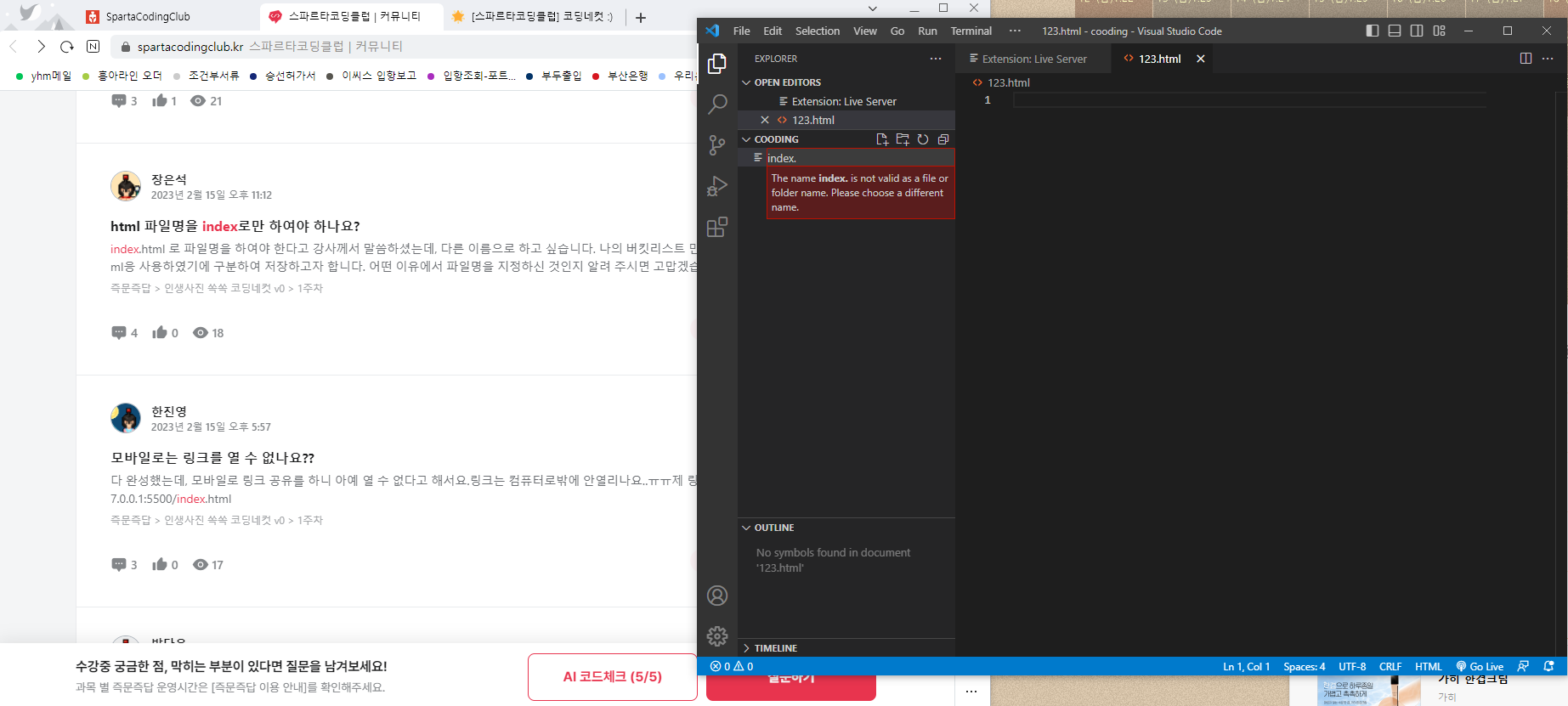Viewport: 1568px width, 706px height.
Task: Click errors and warnings status indicator
Action: click(x=732, y=666)
